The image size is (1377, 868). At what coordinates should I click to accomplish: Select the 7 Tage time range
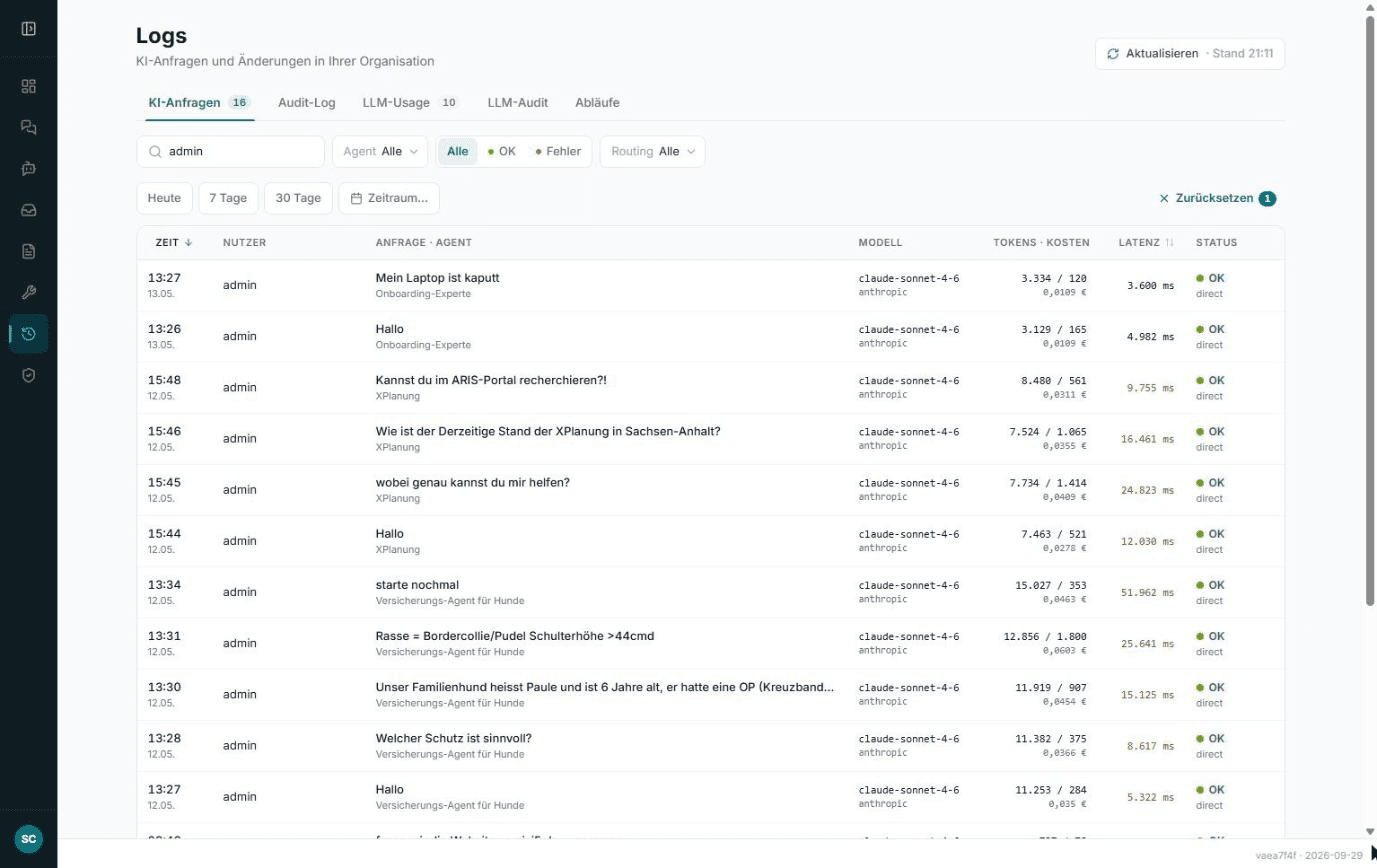[x=228, y=198]
